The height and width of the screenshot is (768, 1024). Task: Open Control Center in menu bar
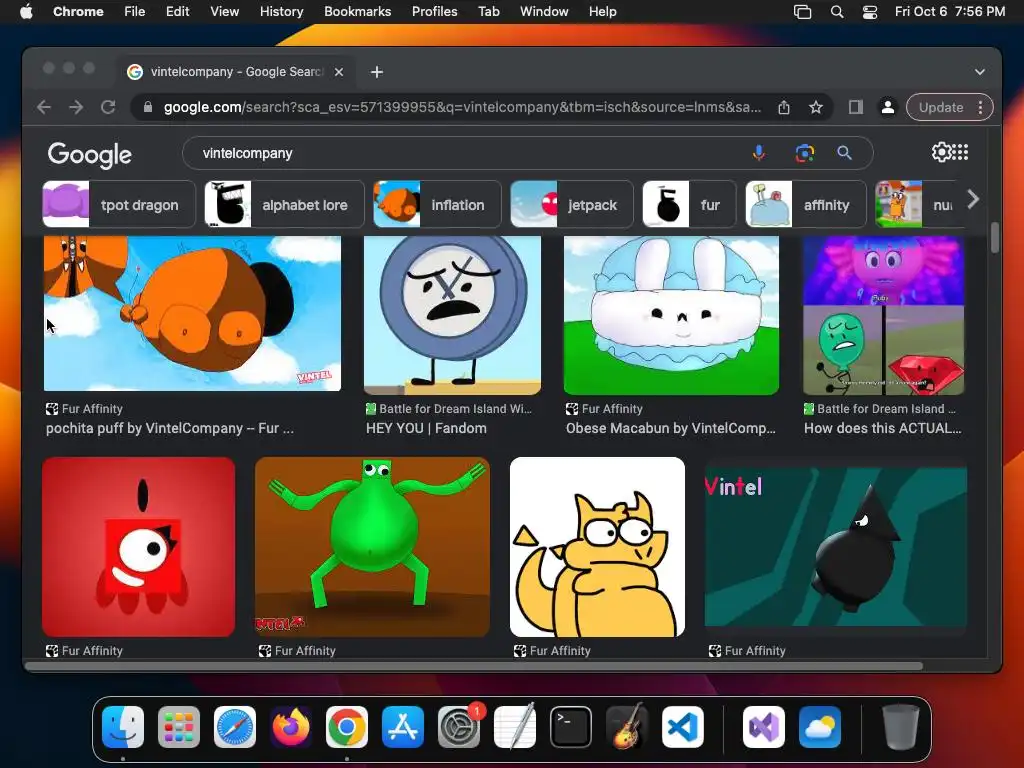(870, 12)
